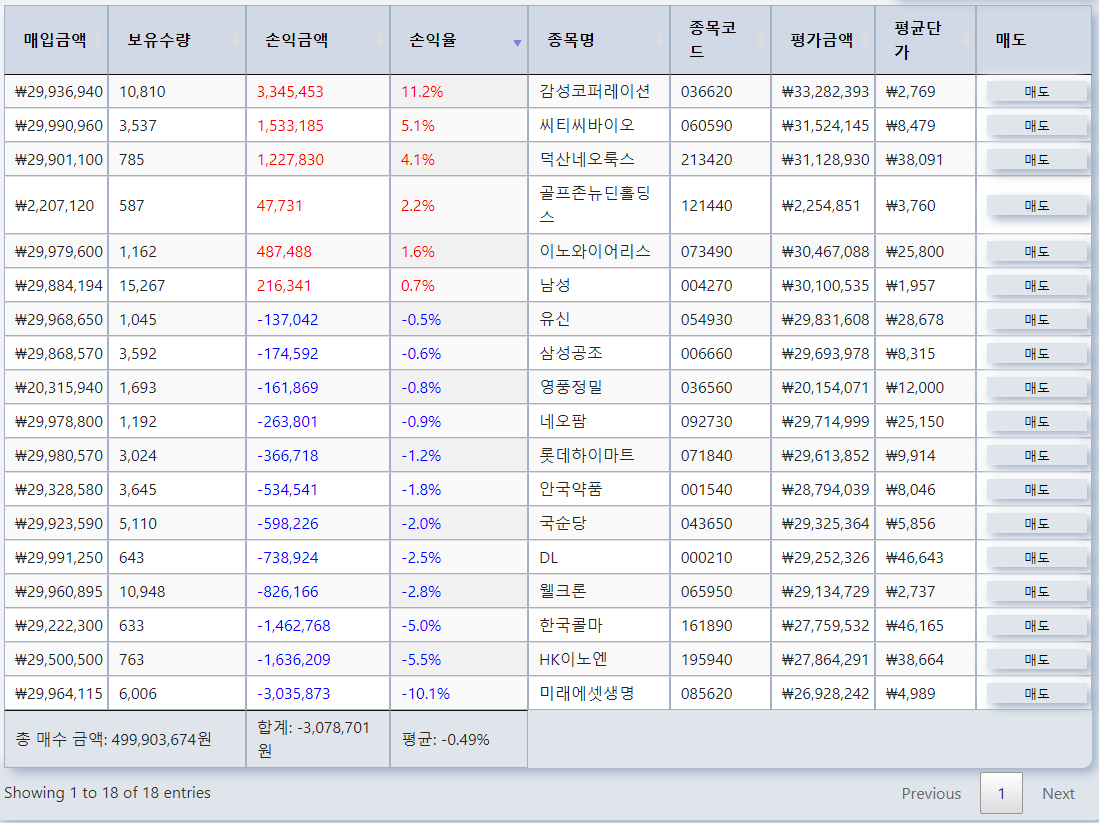Click profit value 3,345,453
The height and width of the screenshot is (823, 1099).
click(290, 92)
